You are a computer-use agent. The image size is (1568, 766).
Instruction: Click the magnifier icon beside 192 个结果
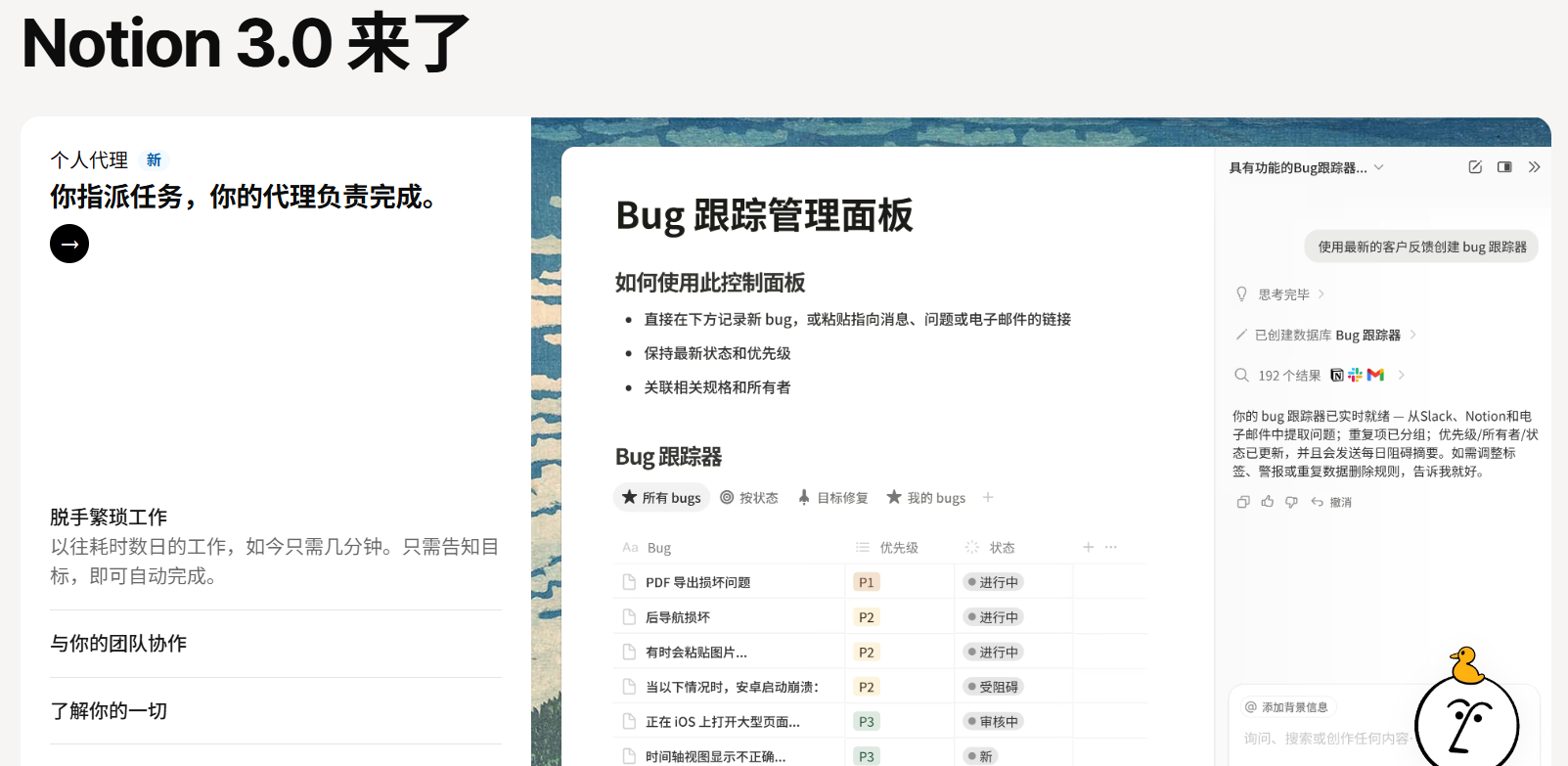1241,375
